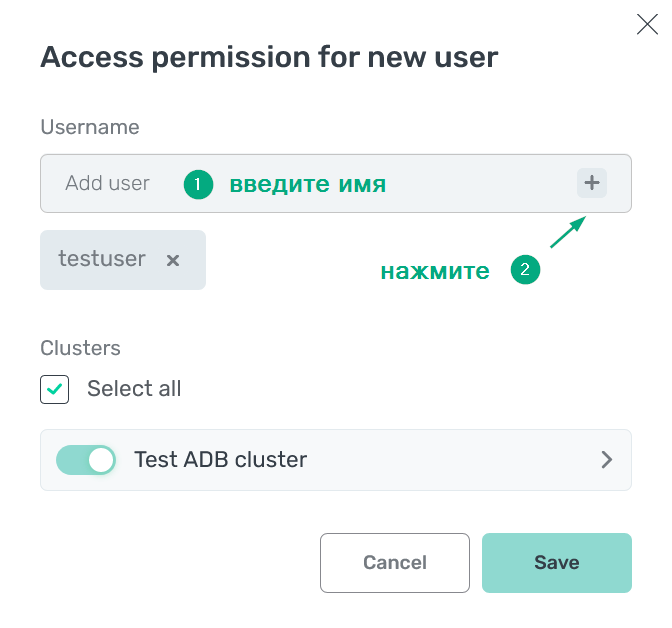This screenshot has height=628, width=672.
Task: Click the Select all label text
Action: [x=134, y=389]
